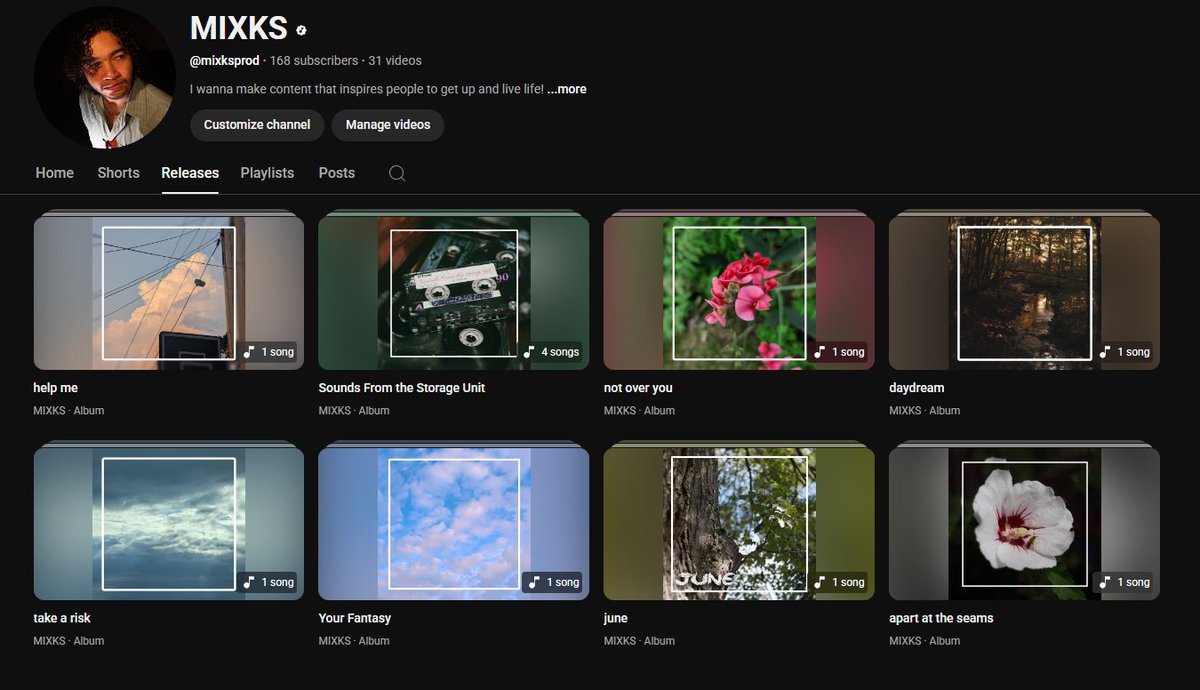Open the Posts tab
Image resolution: width=1200 pixels, height=690 pixels.
(337, 173)
